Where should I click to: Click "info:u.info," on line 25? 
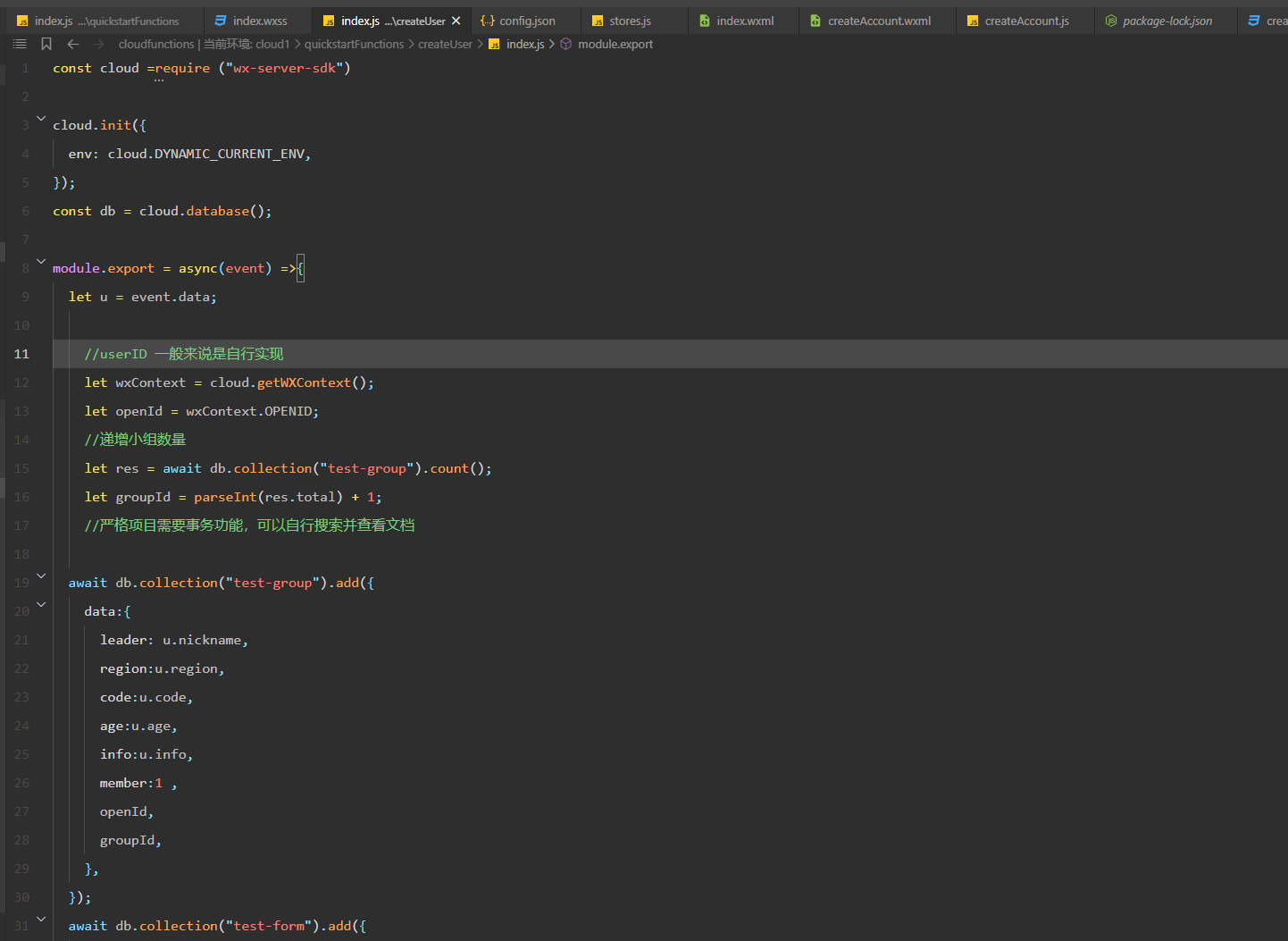pos(146,754)
